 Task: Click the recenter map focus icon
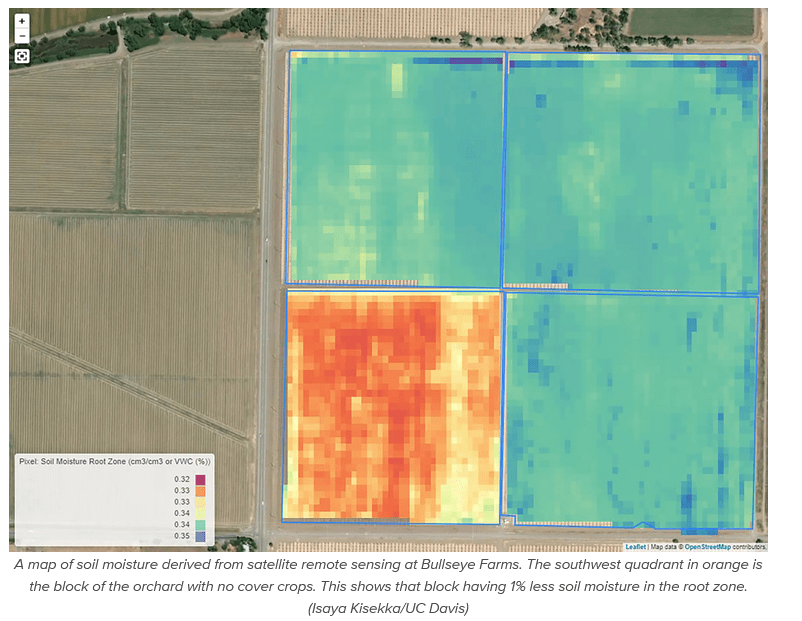(x=22, y=56)
